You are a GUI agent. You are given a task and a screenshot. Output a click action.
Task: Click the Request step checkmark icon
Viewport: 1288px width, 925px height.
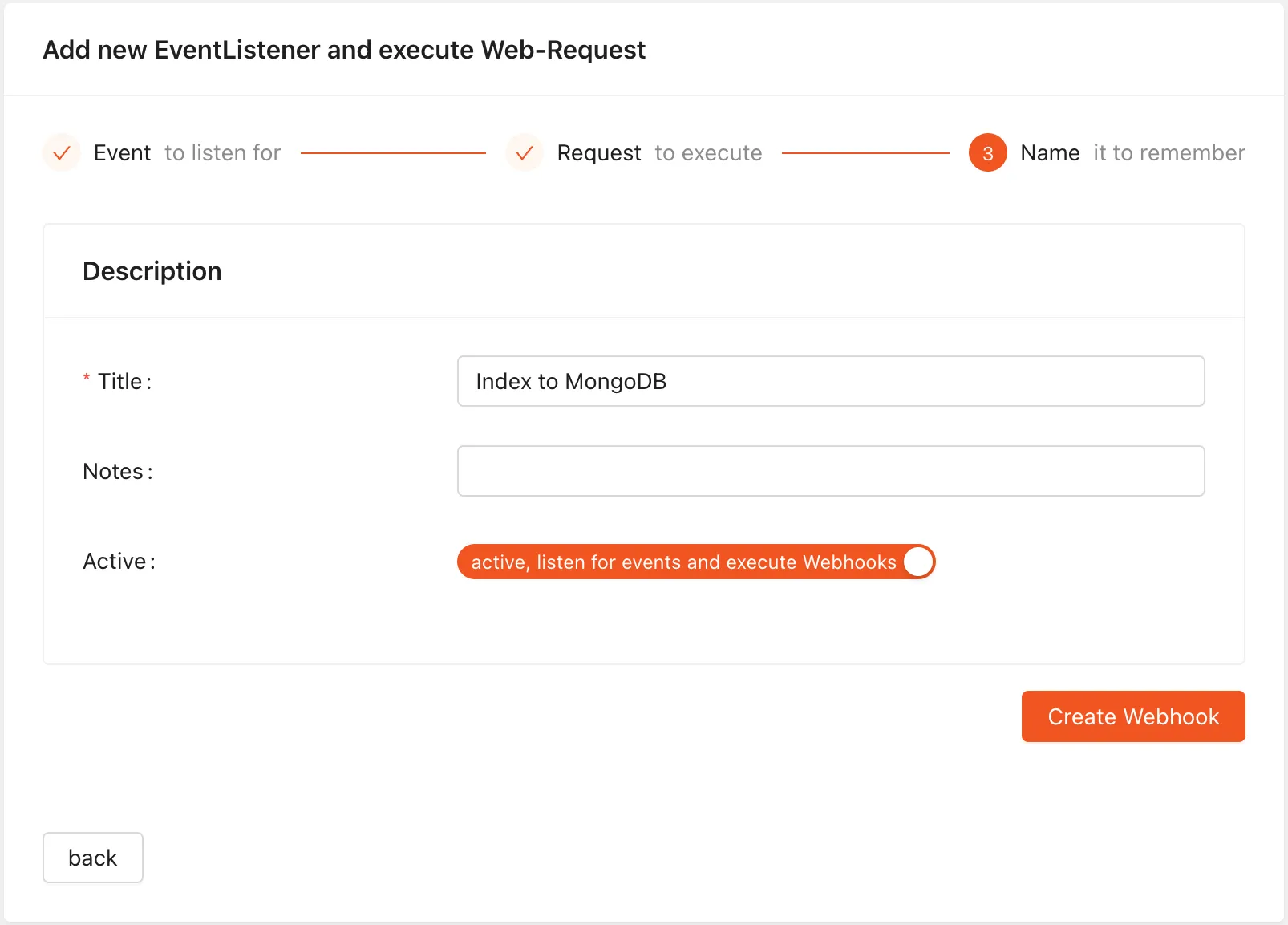(x=525, y=152)
